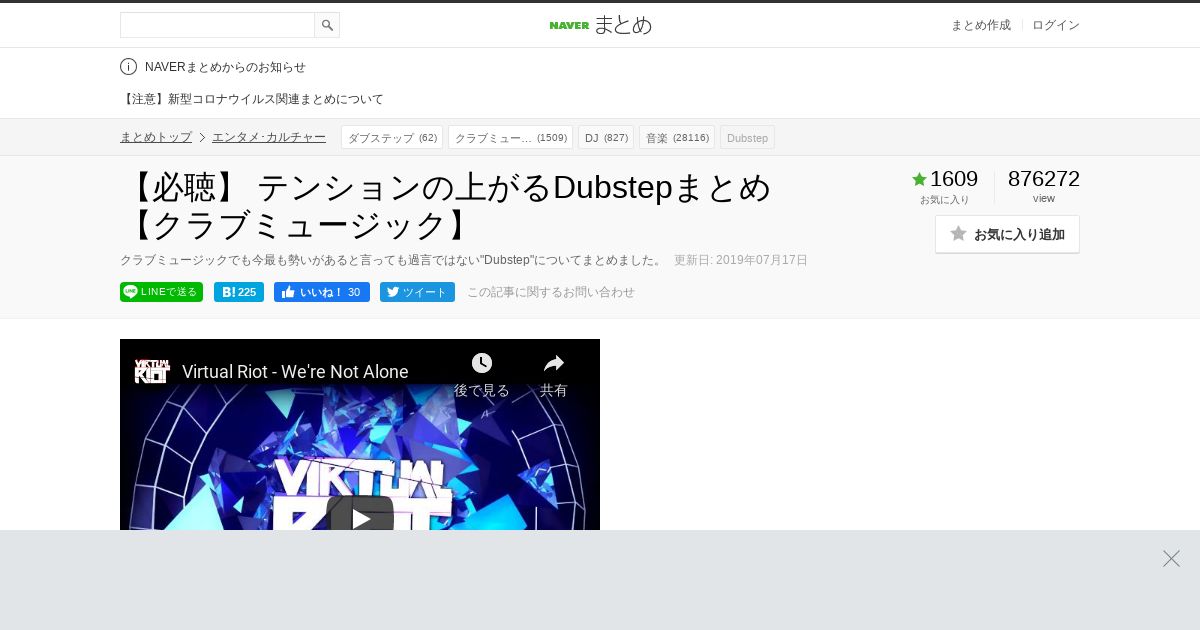Click the 876272 view count
Screen dimensions: 1200x630
(1044, 179)
